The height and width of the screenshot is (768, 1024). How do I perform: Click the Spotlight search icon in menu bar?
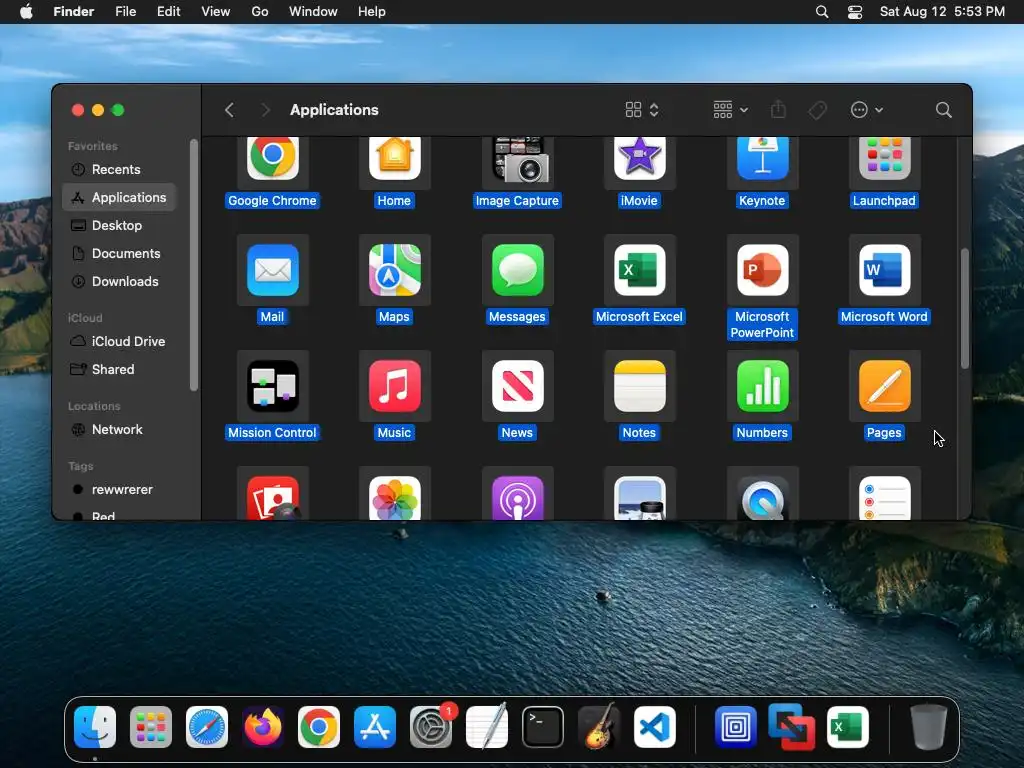(x=822, y=12)
